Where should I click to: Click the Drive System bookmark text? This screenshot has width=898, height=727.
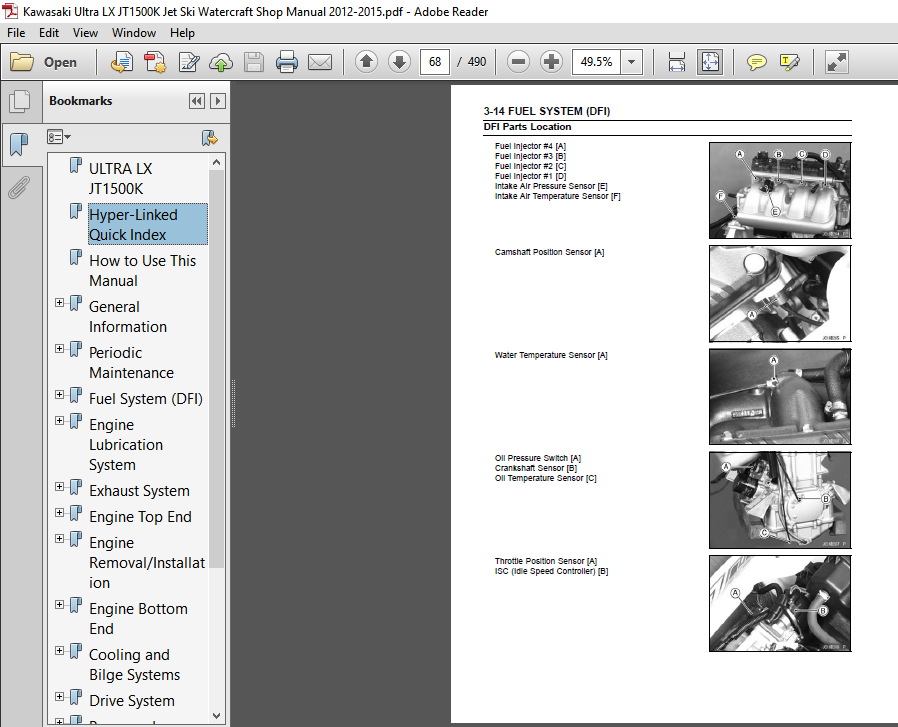click(132, 701)
